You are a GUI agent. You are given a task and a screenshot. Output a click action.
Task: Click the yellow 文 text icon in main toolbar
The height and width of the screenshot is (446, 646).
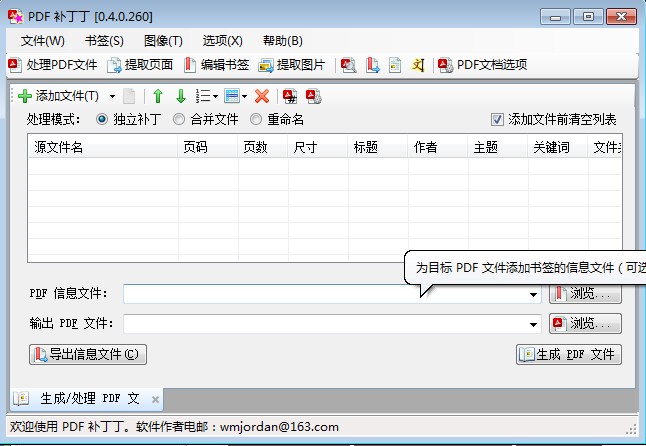pyautogui.click(x=418, y=65)
